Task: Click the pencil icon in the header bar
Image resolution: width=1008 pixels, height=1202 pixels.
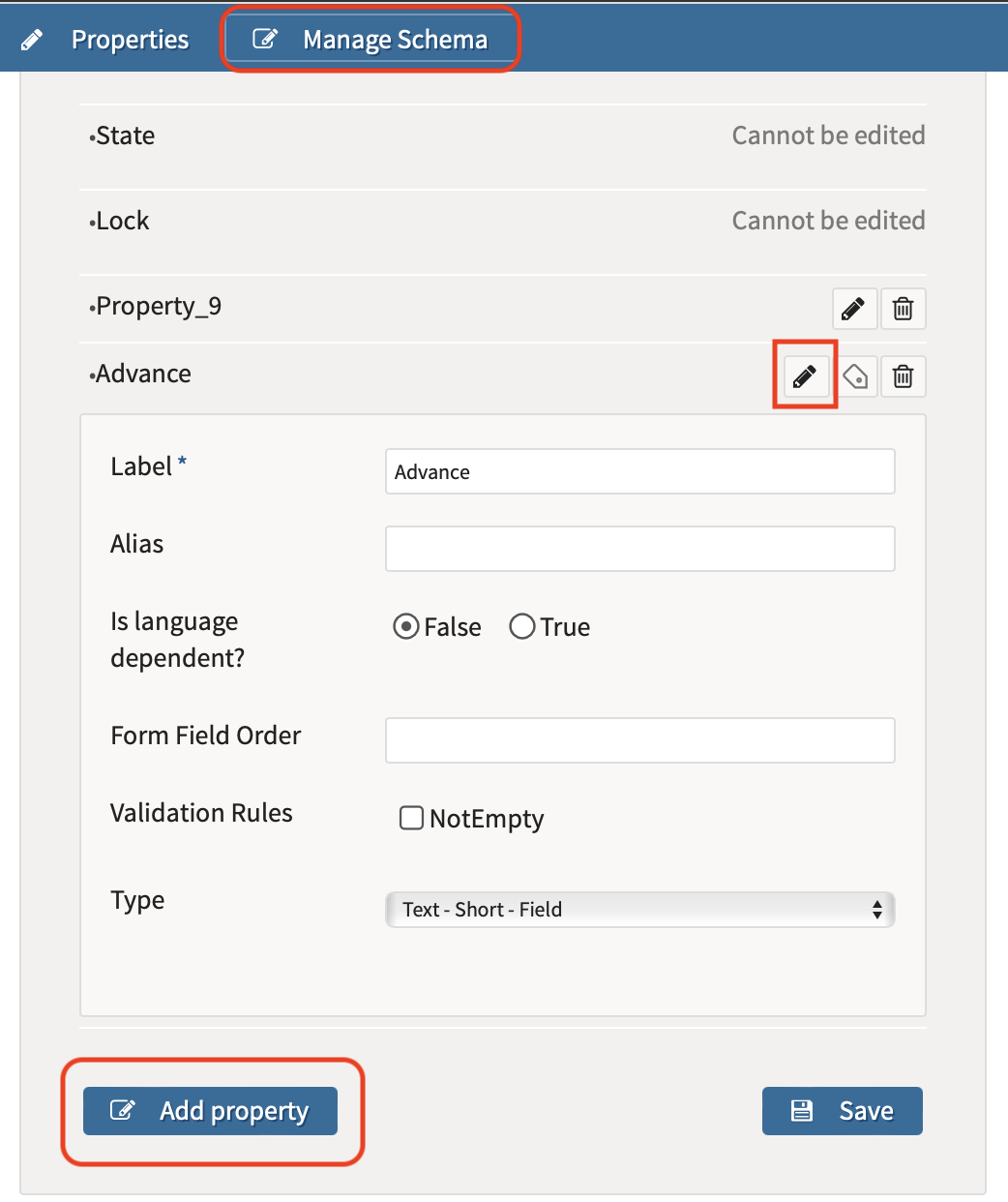Action: [32, 39]
